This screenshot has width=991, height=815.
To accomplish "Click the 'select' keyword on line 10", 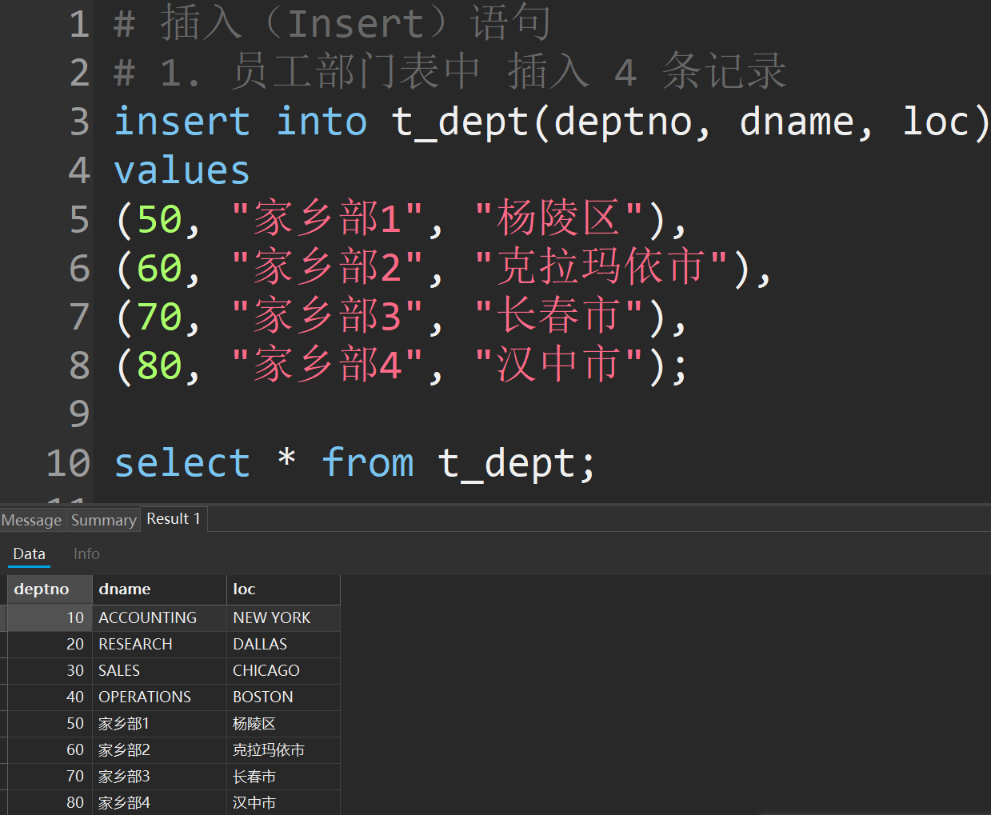I will click(x=182, y=463).
